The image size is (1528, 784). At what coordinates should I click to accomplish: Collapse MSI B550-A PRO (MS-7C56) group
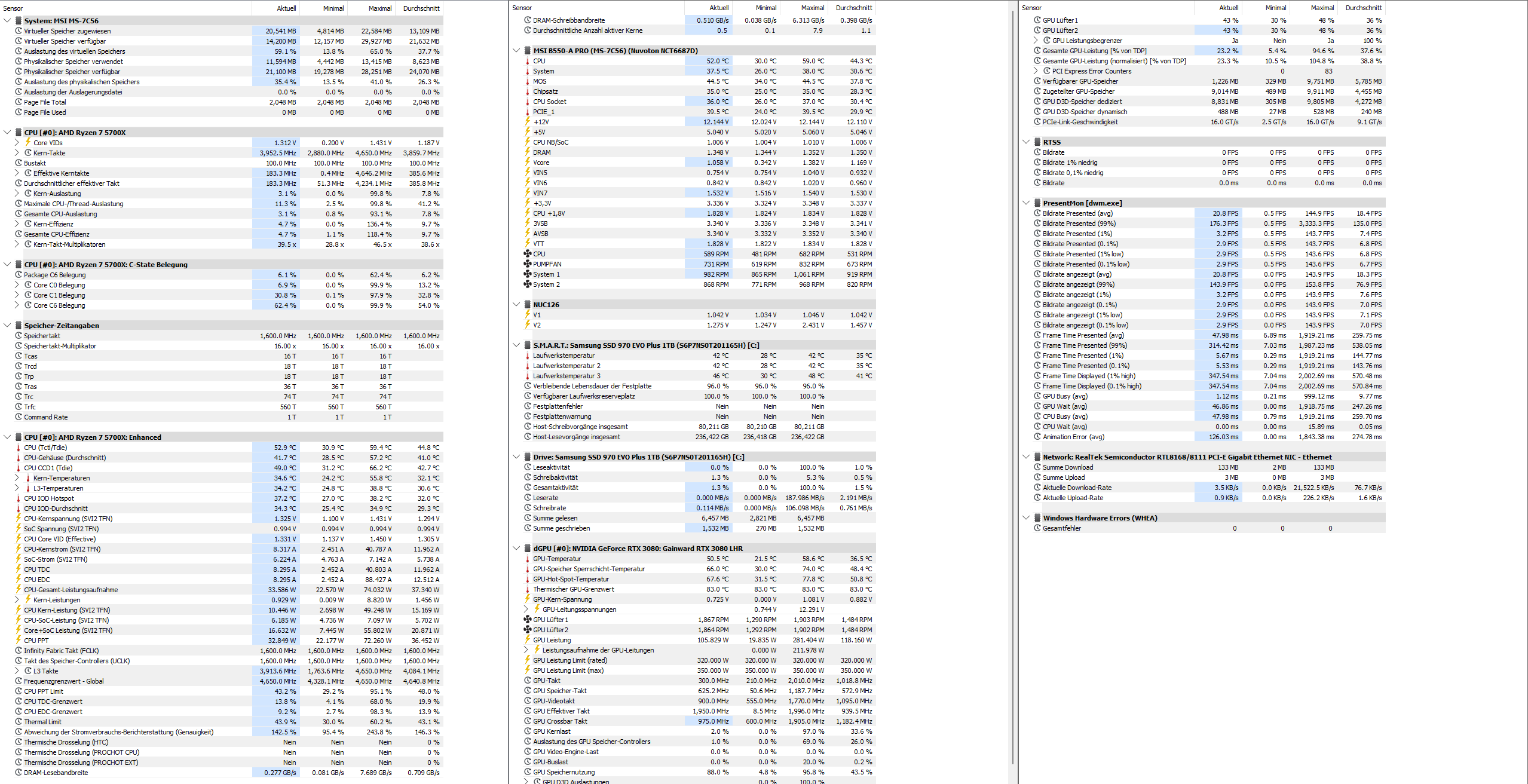click(x=516, y=51)
